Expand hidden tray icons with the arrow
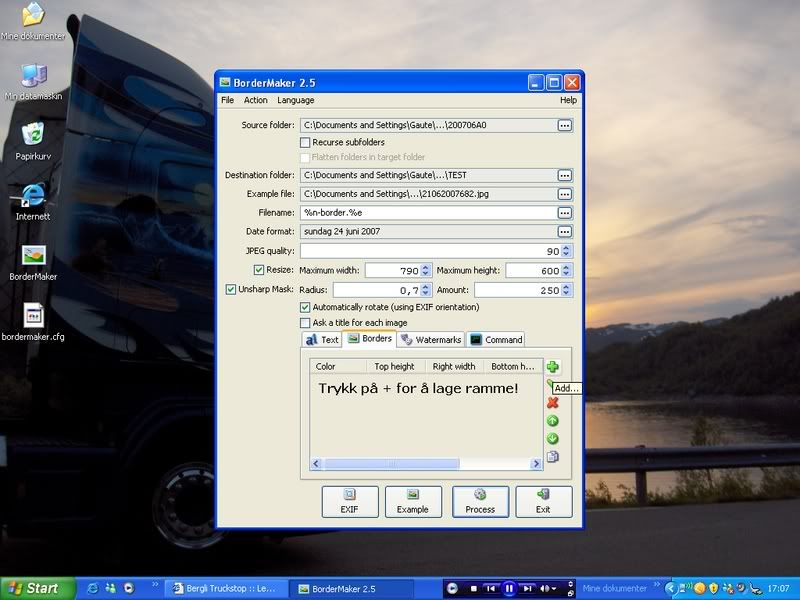 coord(670,588)
